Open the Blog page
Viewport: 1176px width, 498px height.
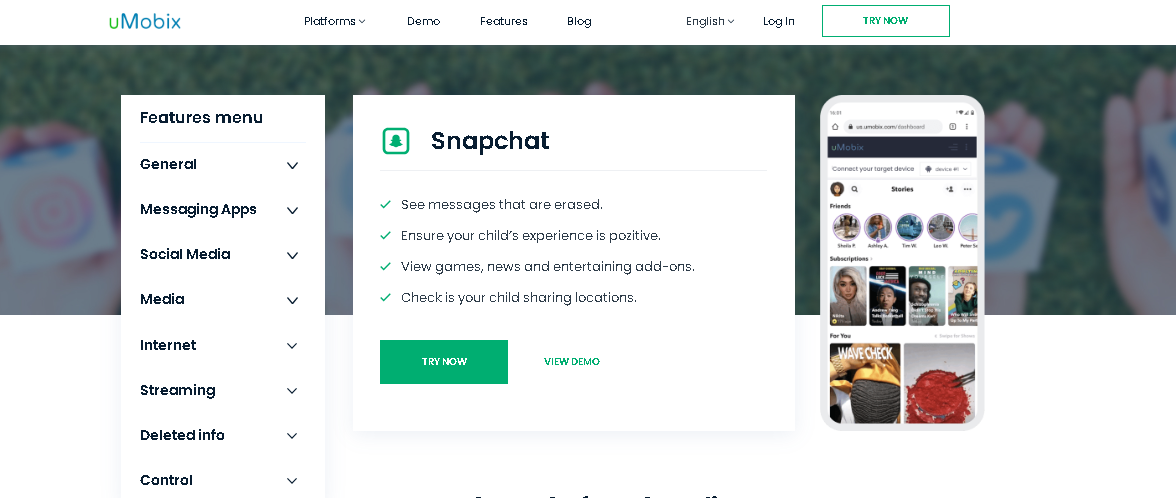tap(579, 21)
